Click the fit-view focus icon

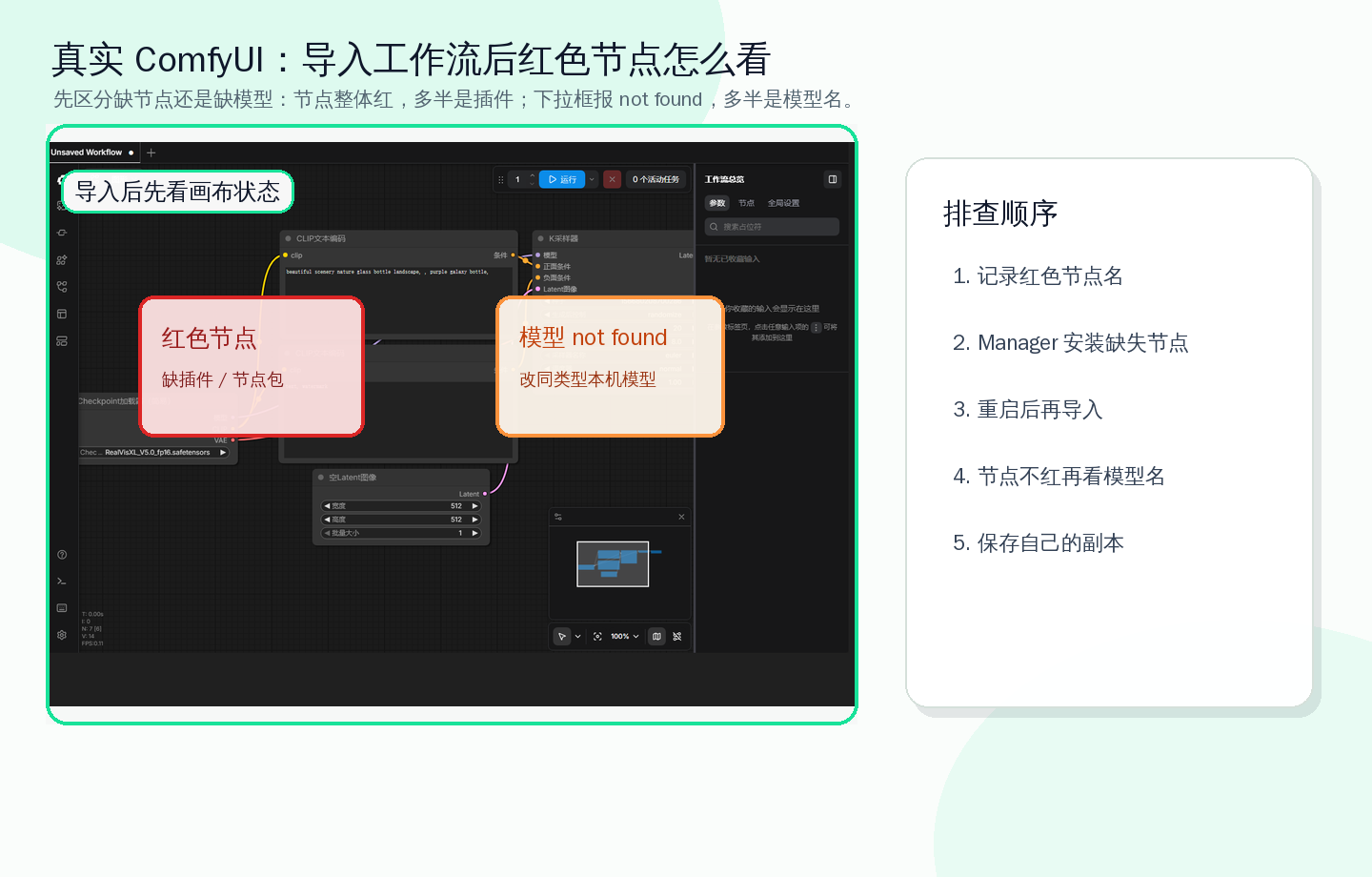coord(597,637)
